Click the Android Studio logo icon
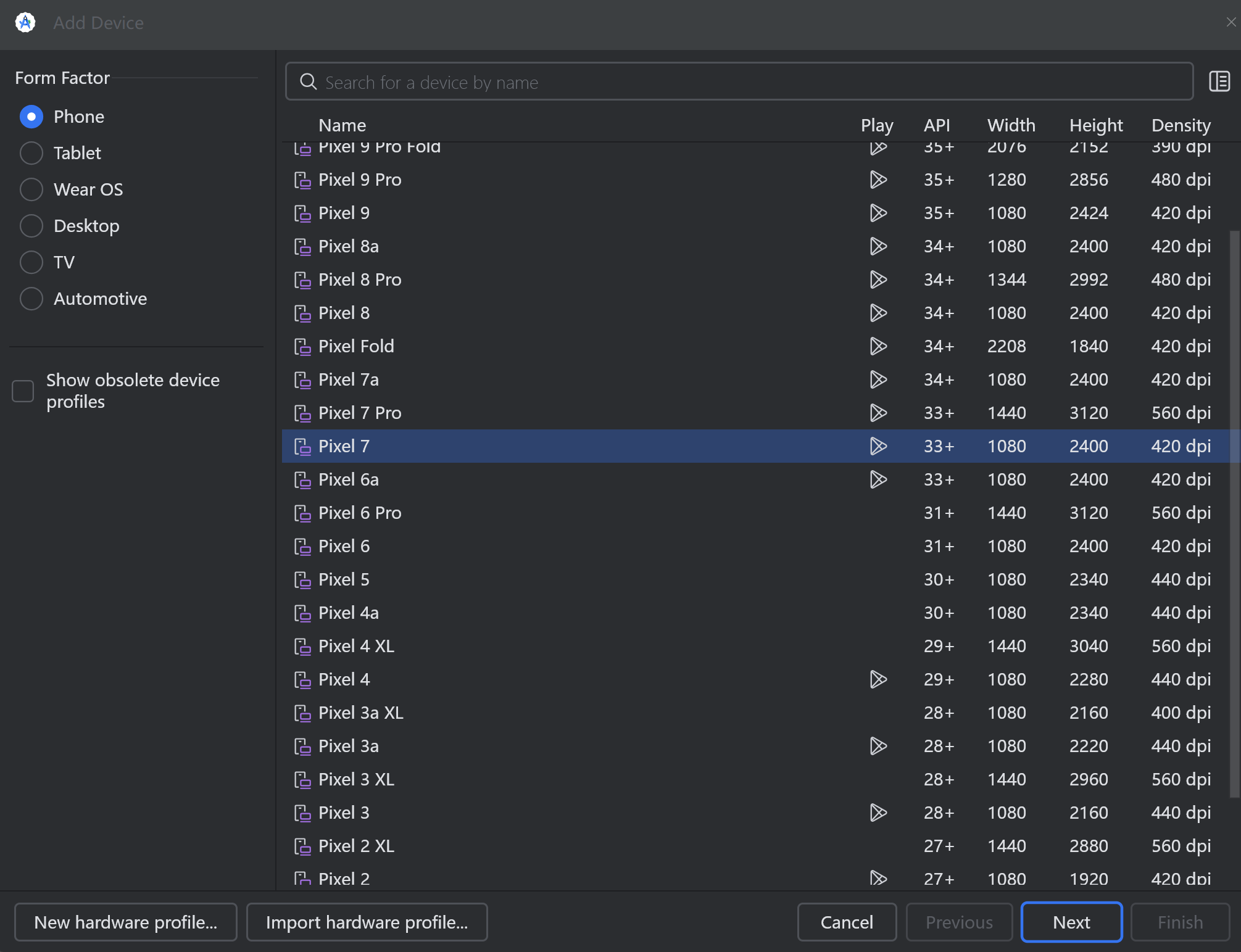The height and width of the screenshot is (952, 1241). click(x=25, y=23)
